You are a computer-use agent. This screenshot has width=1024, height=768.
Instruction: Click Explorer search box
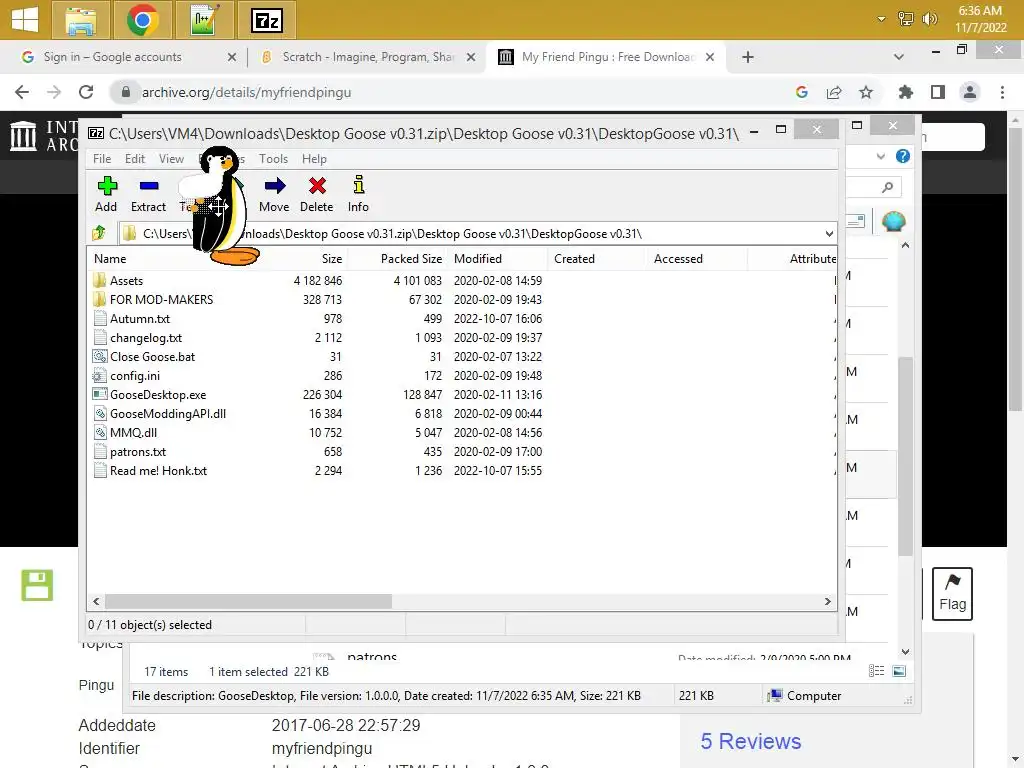(874, 187)
